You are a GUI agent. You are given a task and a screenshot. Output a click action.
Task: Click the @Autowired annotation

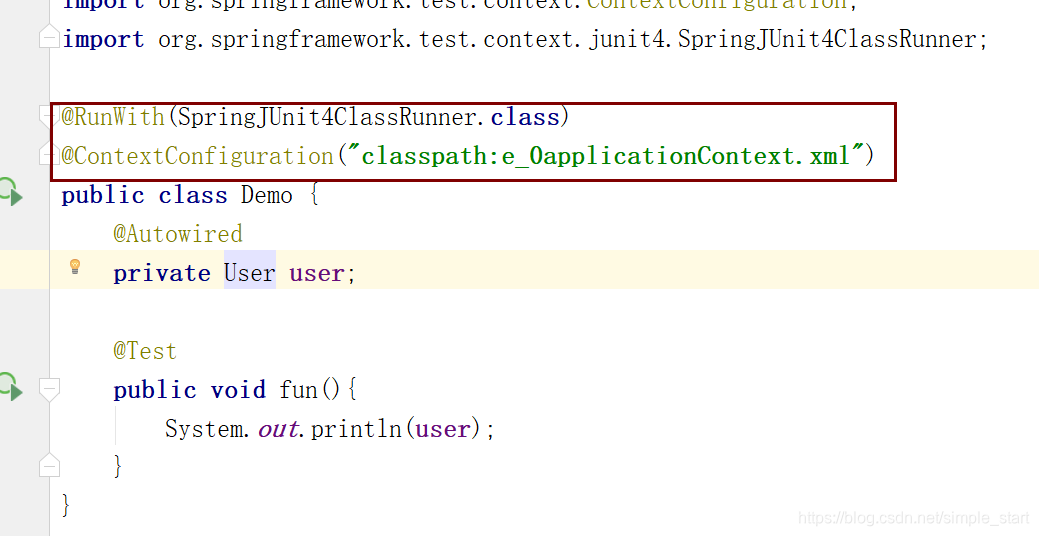[178, 234]
